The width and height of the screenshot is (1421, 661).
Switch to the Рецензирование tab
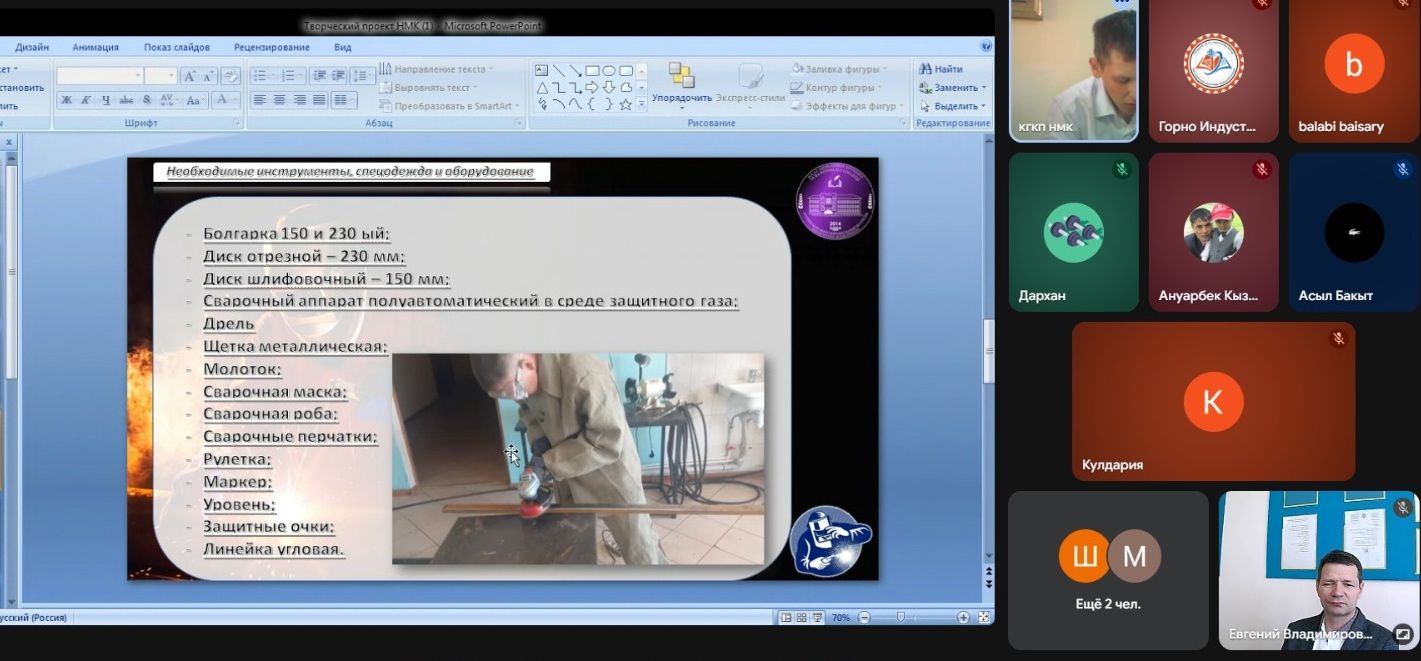[272, 47]
